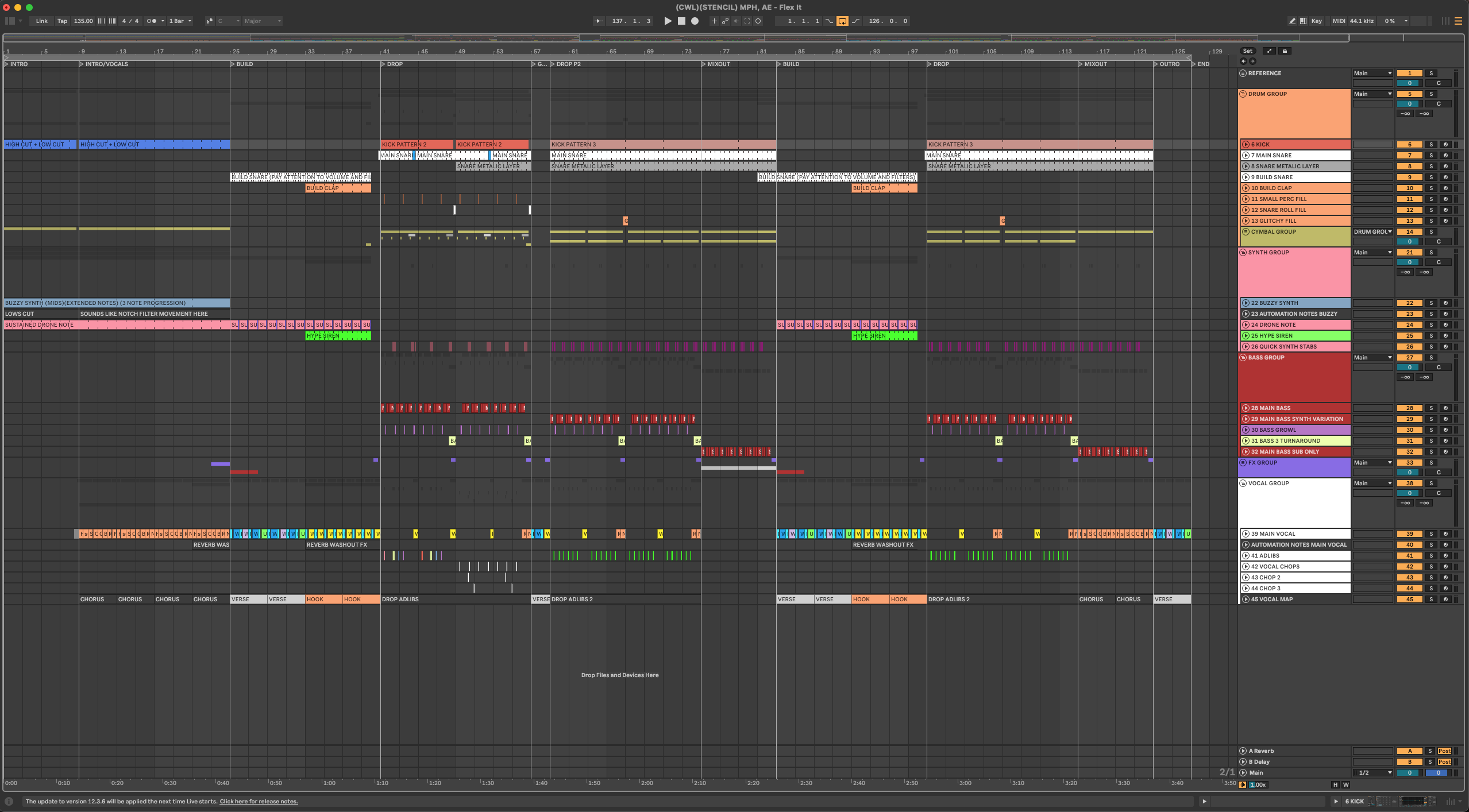Click the Next Locator arrow
This screenshot has height=812, width=1469.
point(1252,61)
